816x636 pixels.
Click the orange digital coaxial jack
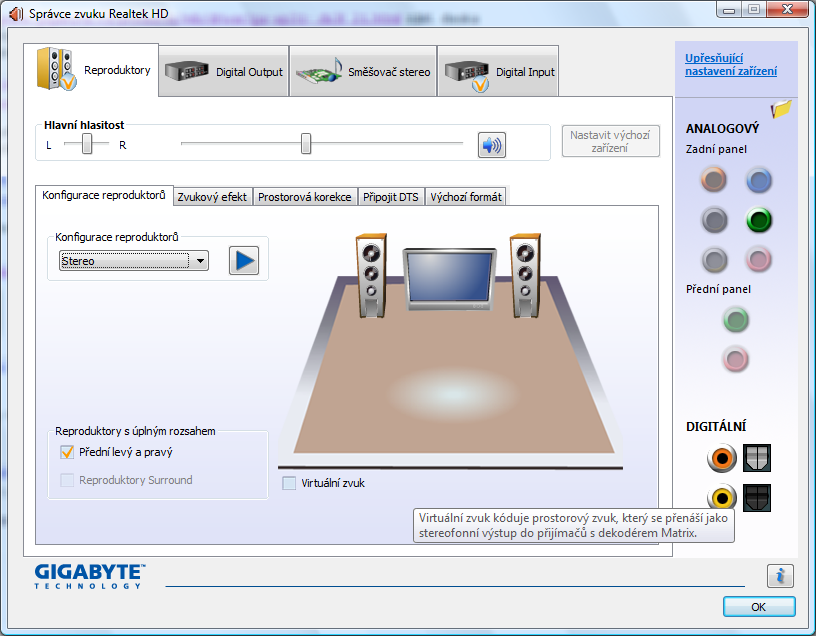pyautogui.click(x=722, y=458)
